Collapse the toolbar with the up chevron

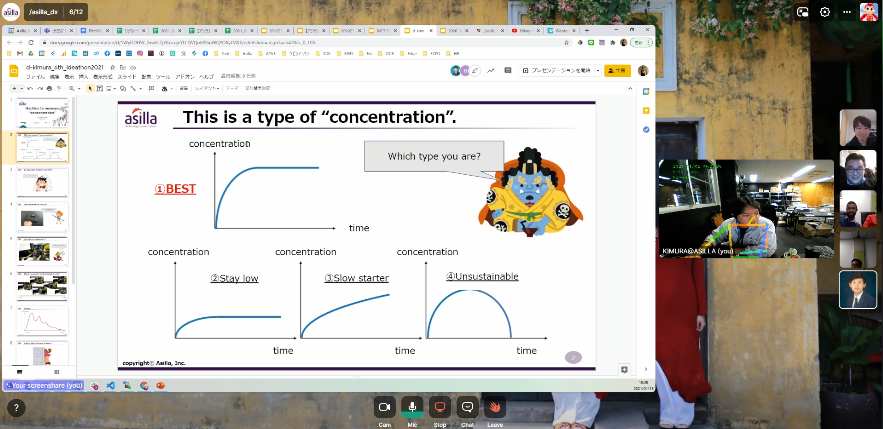click(x=630, y=88)
